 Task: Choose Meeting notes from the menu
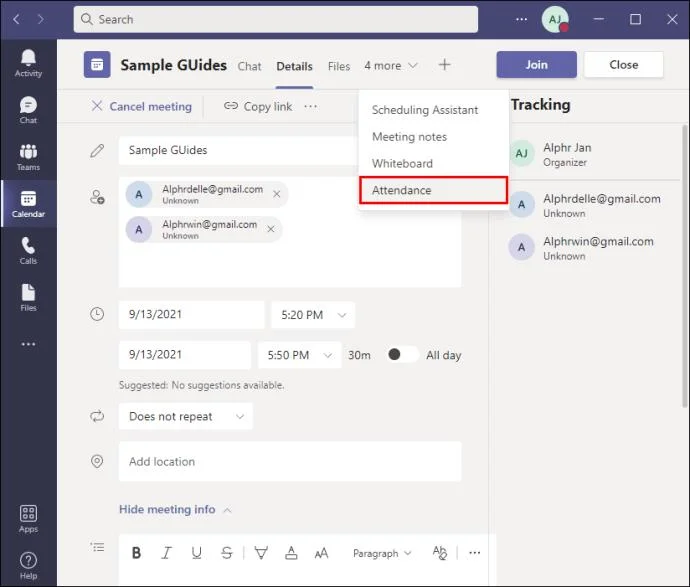tap(434, 136)
